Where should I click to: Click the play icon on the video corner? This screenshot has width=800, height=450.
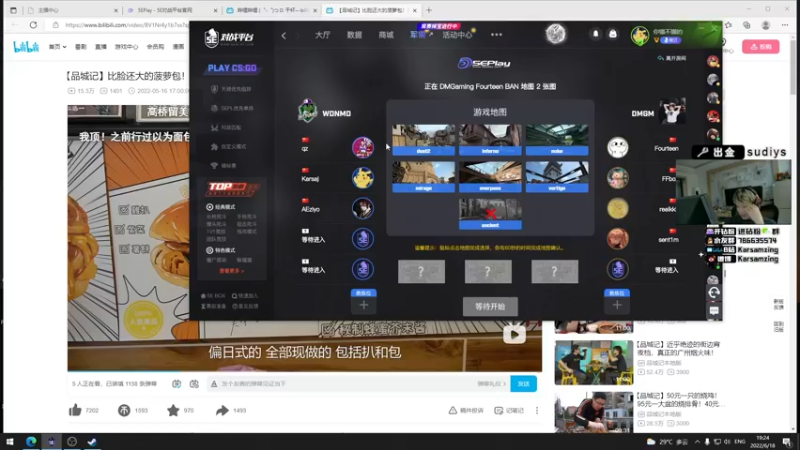[x=514, y=334]
